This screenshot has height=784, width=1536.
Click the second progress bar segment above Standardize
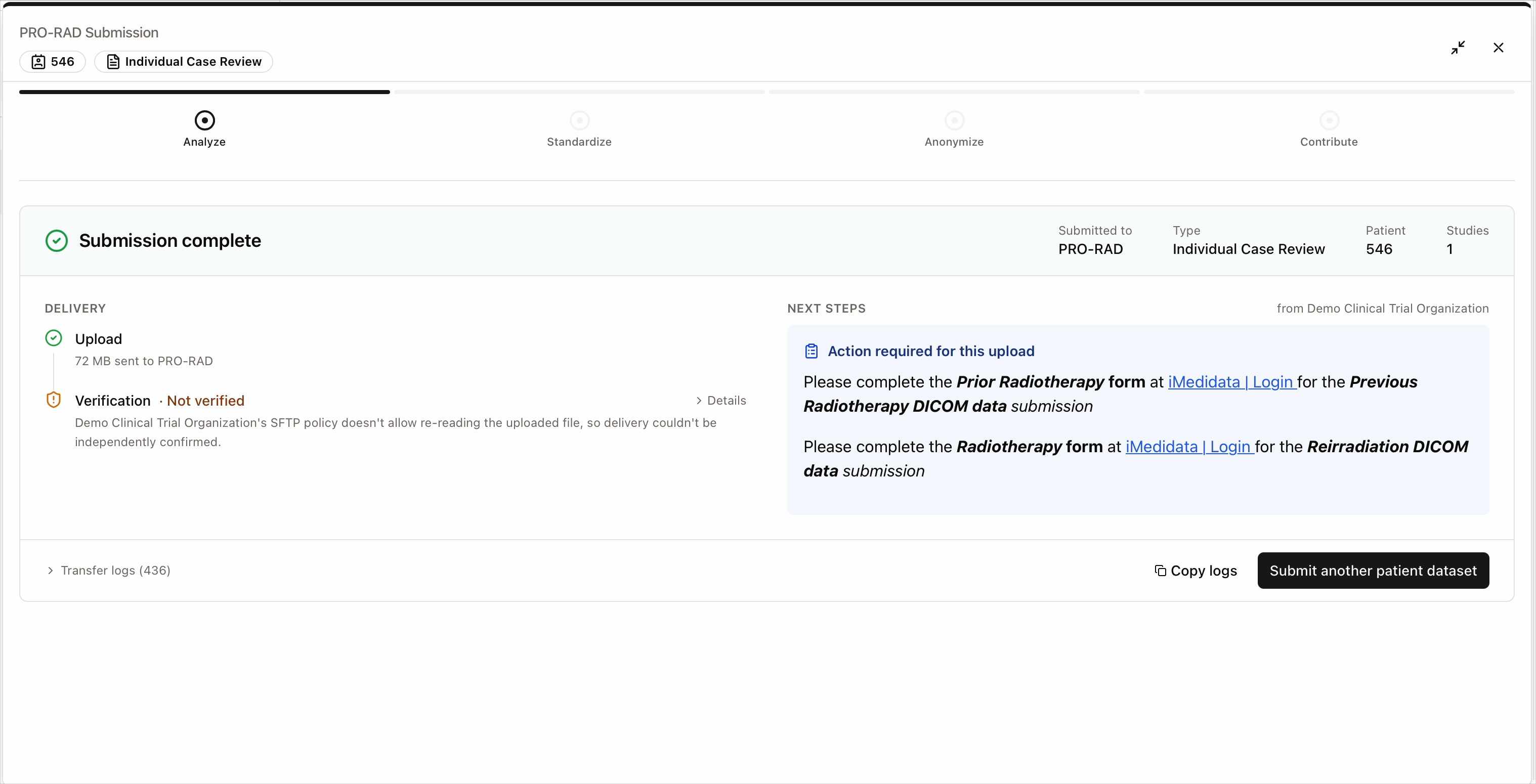click(580, 92)
